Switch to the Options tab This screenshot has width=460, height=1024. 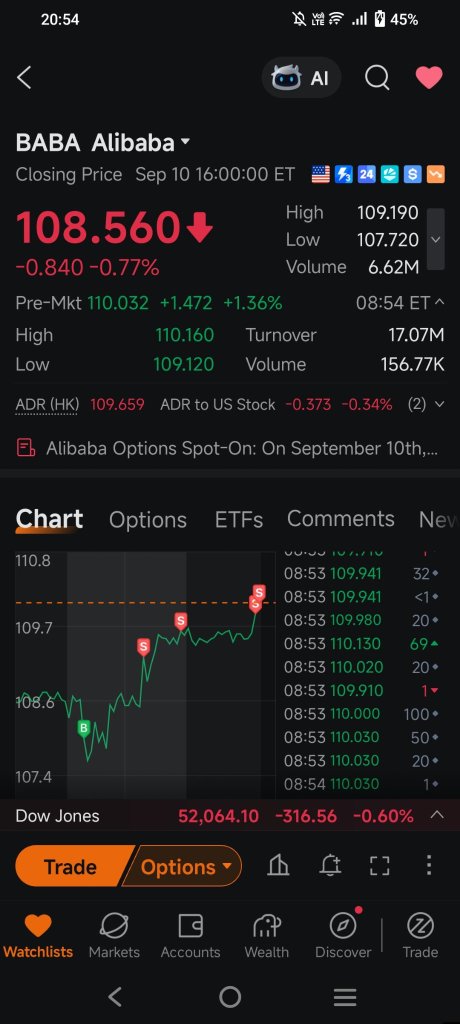click(148, 520)
